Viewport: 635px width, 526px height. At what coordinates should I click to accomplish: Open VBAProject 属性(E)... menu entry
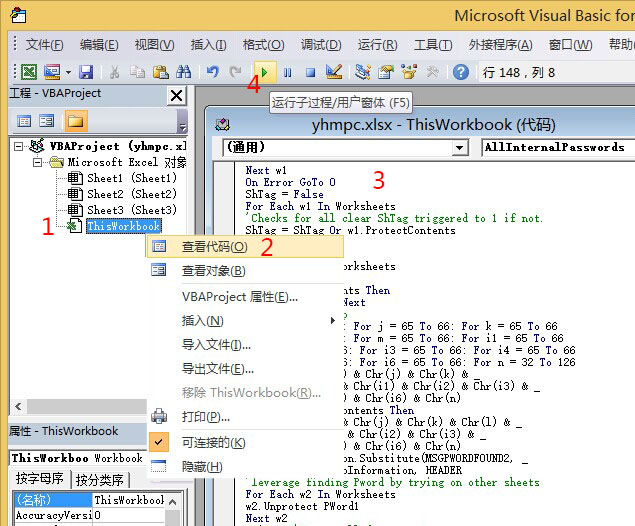pyautogui.click(x=245, y=297)
